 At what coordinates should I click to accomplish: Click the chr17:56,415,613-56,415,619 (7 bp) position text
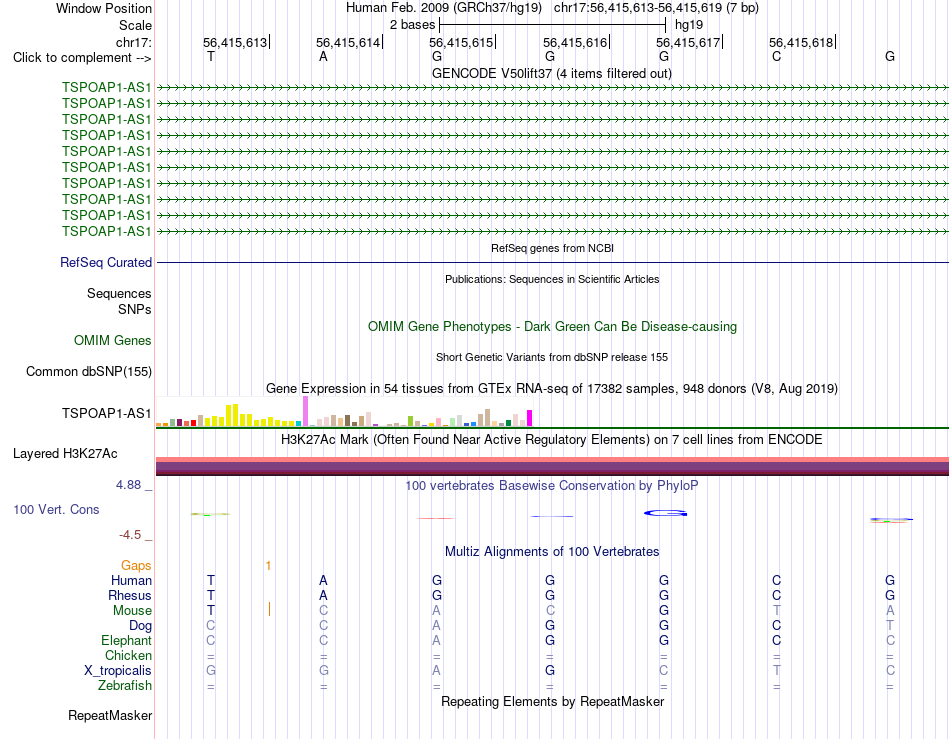[x=656, y=8]
